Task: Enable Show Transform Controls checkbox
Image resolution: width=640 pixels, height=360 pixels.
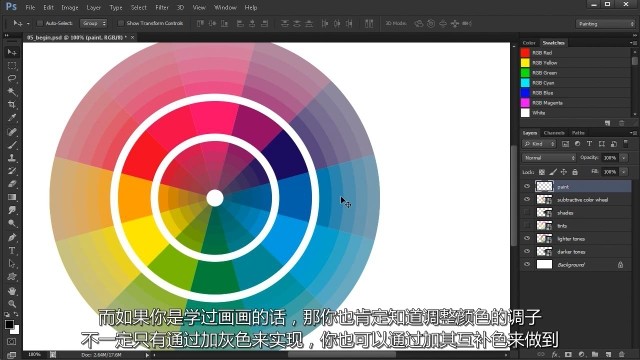Action: 120,23
